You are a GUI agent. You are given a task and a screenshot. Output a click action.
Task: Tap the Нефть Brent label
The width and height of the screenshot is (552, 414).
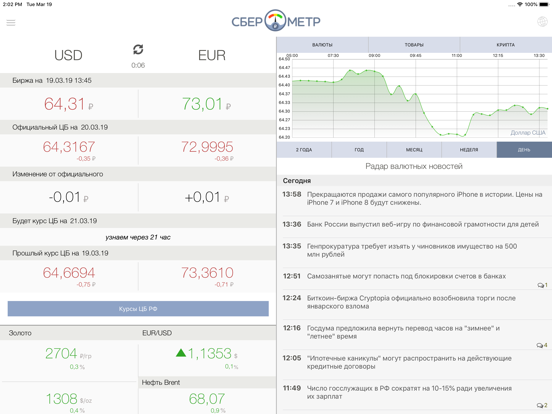tap(161, 382)
